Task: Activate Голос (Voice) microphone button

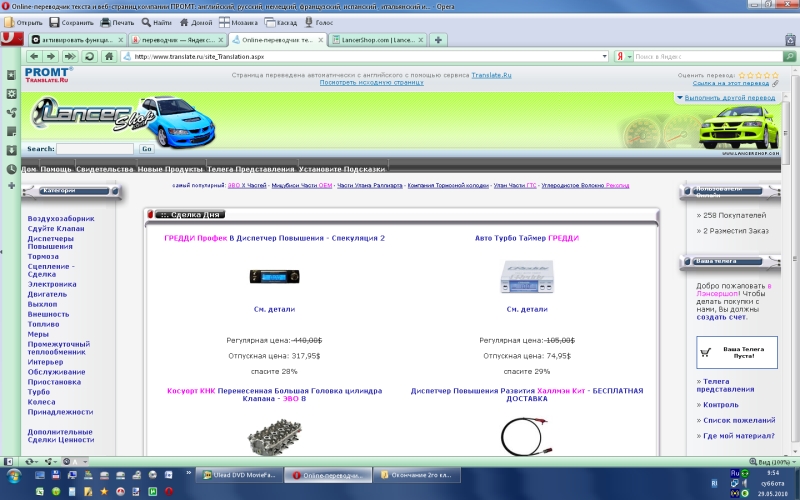Action: [x=319, y=22]
